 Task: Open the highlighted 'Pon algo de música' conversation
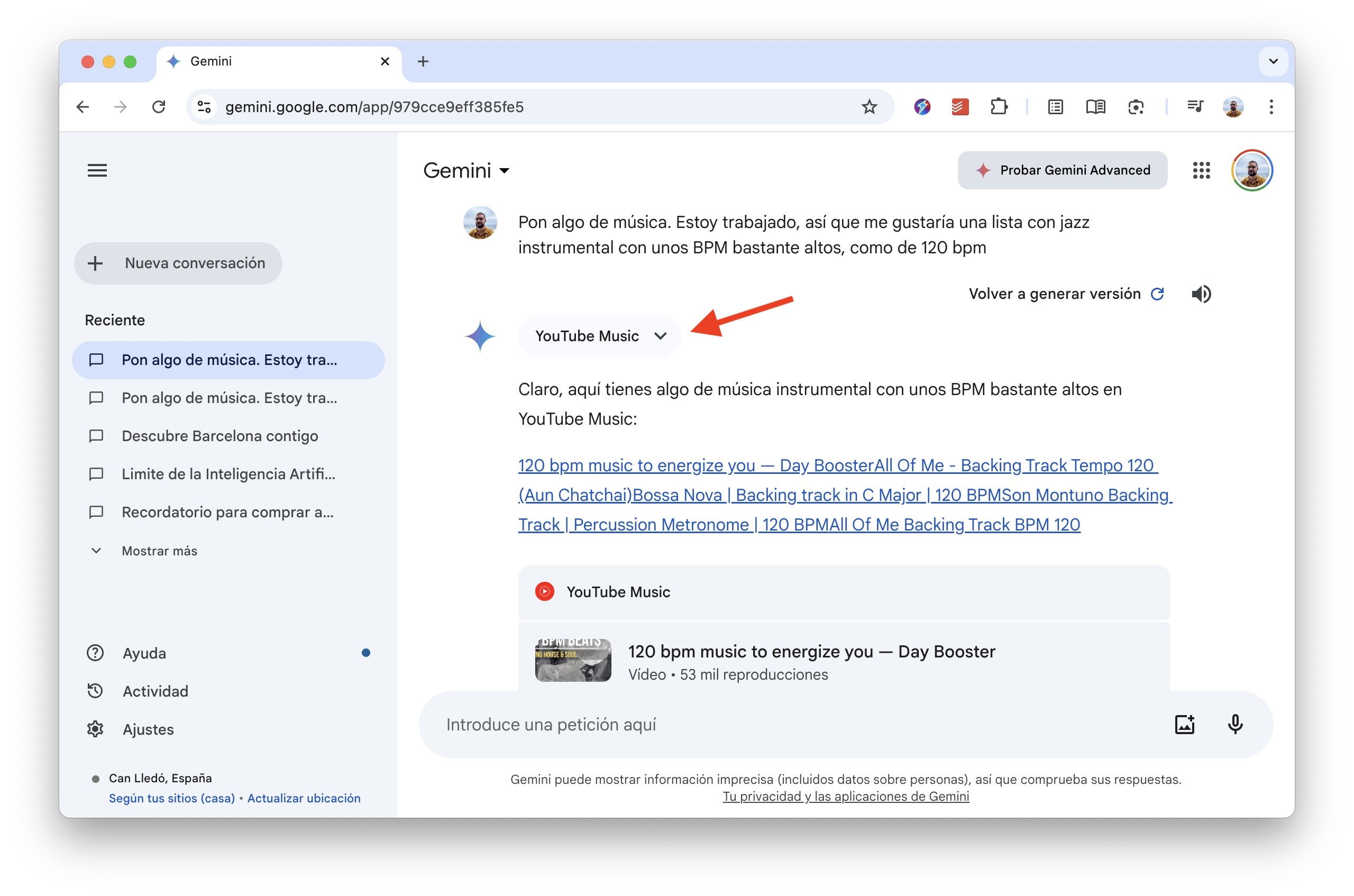pyautogui.click(x=228, y=360)
